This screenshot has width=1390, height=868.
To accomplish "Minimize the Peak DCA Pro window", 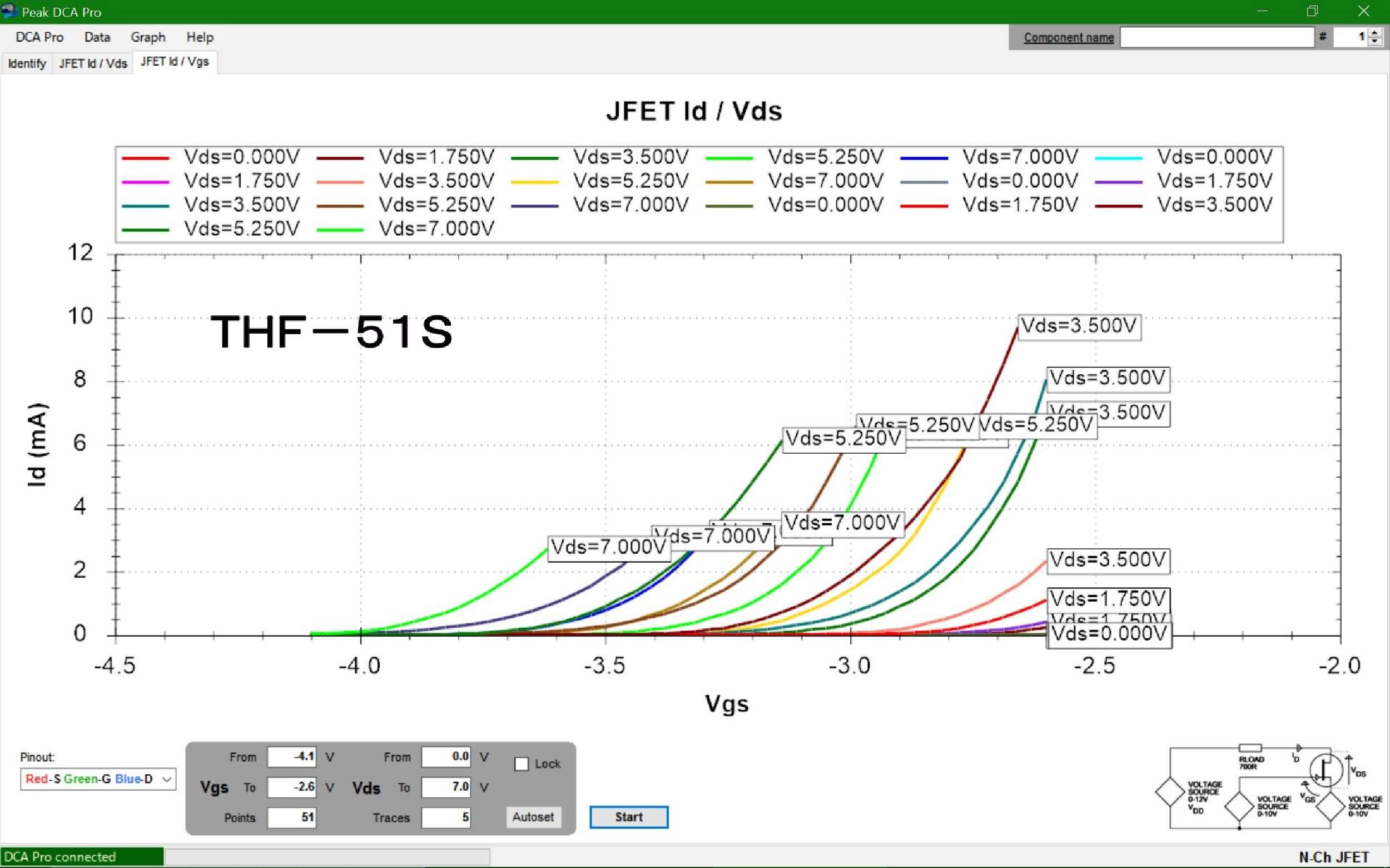I will coord(1262,11).
